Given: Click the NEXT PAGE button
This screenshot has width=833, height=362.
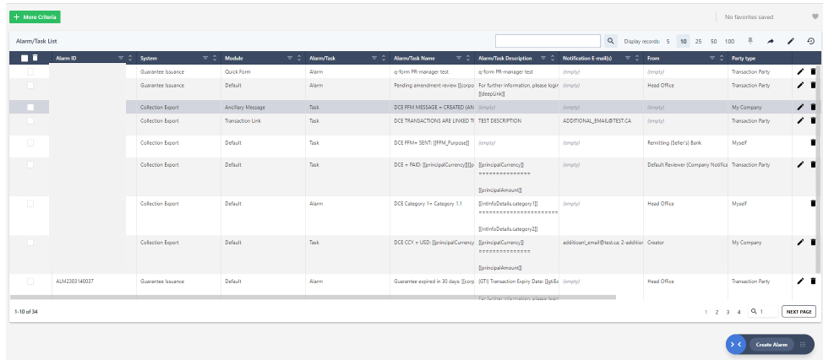Looking at the screenshot, I should click(x=798, y=312).
